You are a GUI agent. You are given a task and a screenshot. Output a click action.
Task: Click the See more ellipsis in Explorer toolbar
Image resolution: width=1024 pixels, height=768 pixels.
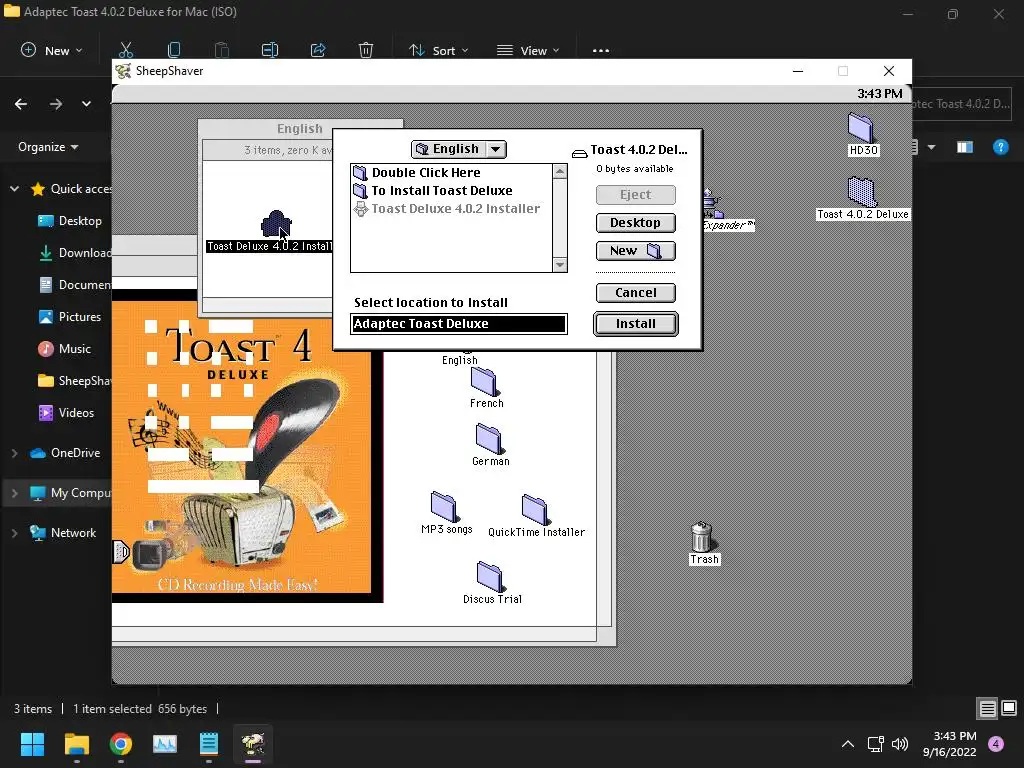pos(601,50)
